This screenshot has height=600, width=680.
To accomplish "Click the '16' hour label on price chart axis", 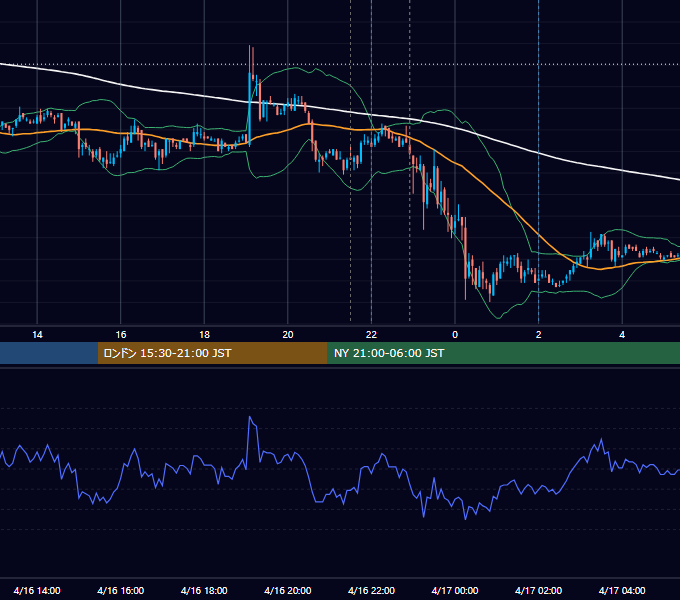I will (x=121, y=335).
